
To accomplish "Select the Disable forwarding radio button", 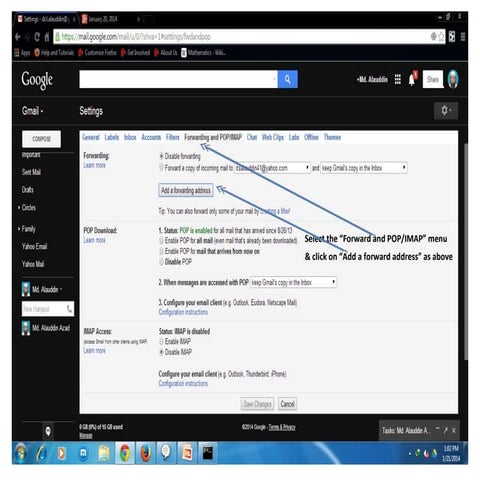I will pyautogui.click(x=161, y=156).
